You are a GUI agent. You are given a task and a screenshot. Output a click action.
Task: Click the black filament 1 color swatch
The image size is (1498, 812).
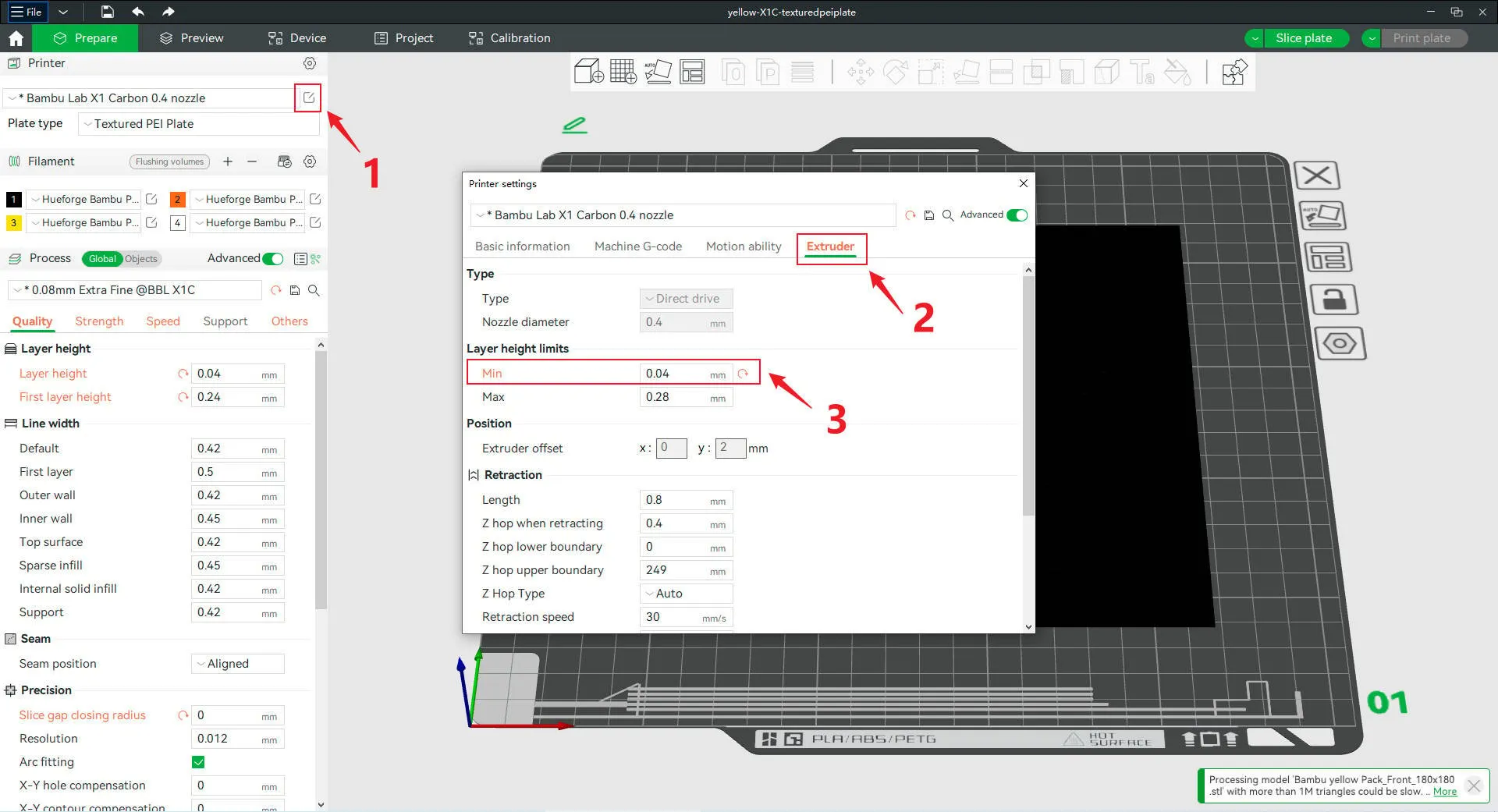point(13,199)
